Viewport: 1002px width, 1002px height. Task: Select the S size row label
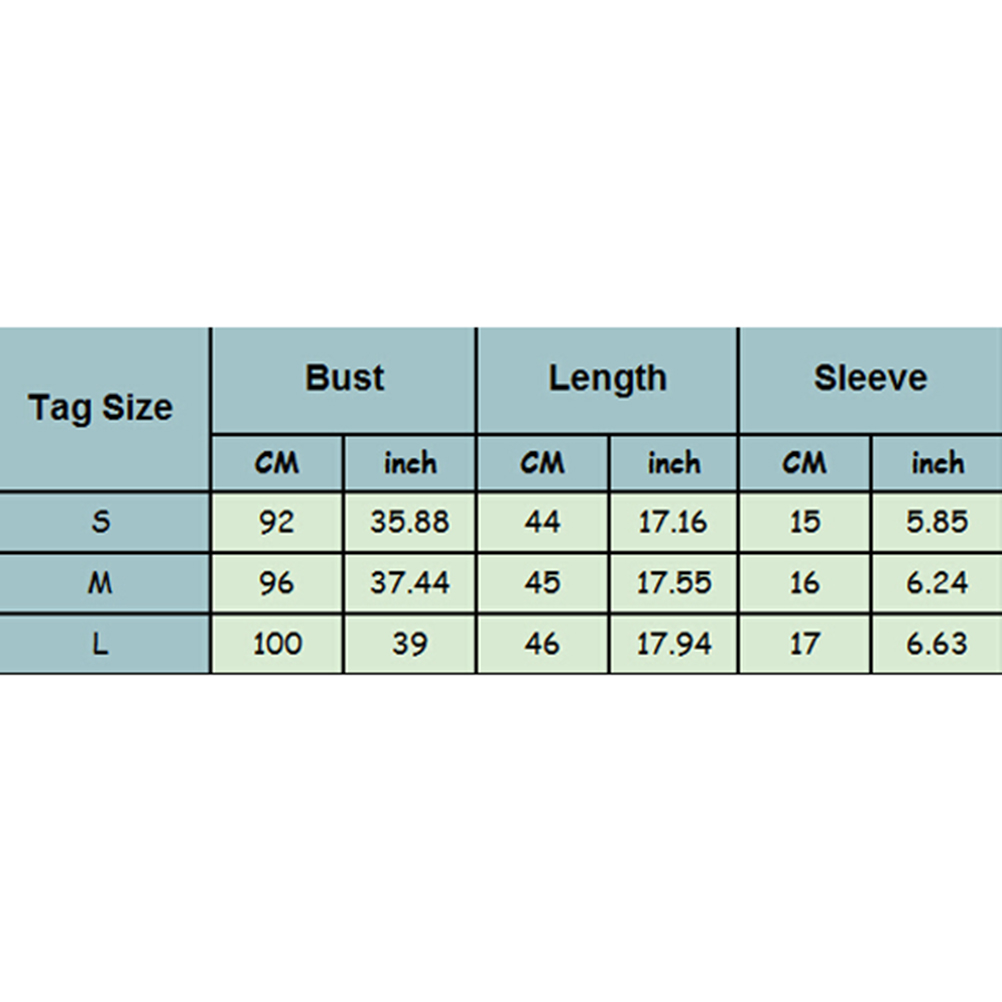tap(101, 522)
